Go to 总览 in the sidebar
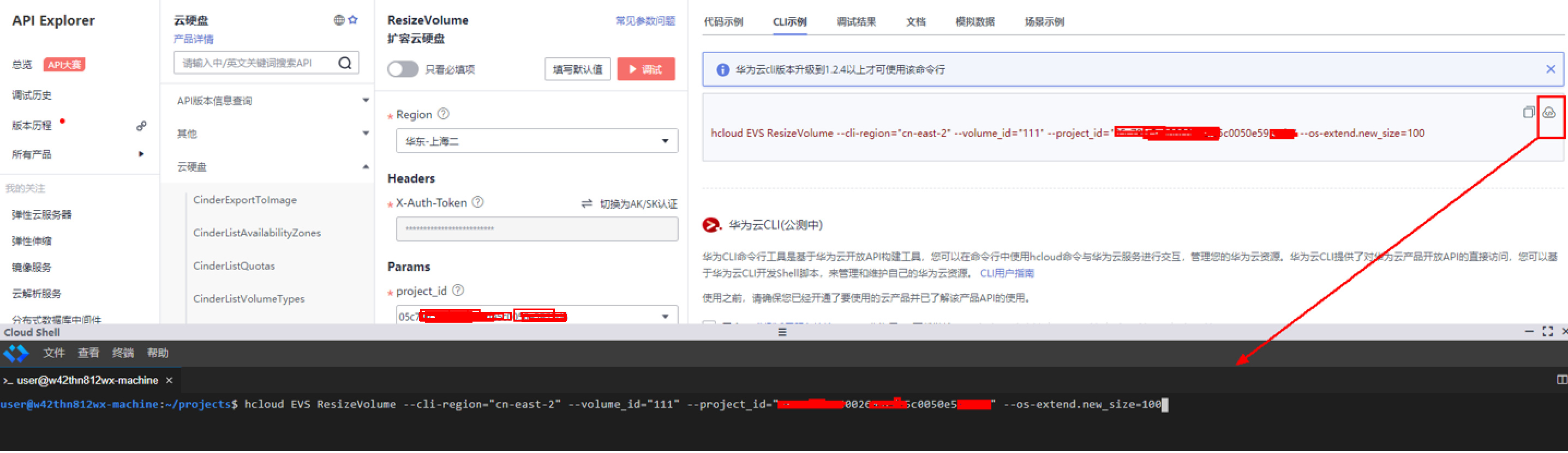1568x453 pixels. point(22,64)
